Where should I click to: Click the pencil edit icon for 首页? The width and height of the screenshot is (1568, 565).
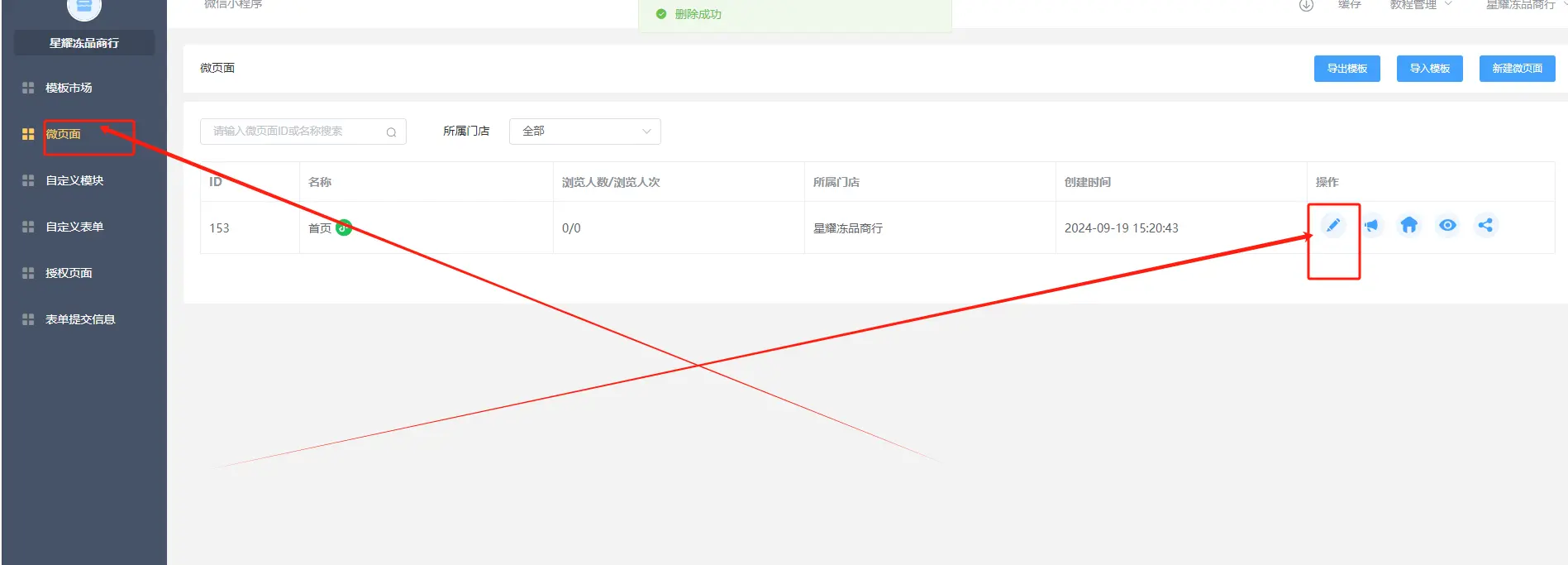coord(1332,226)
